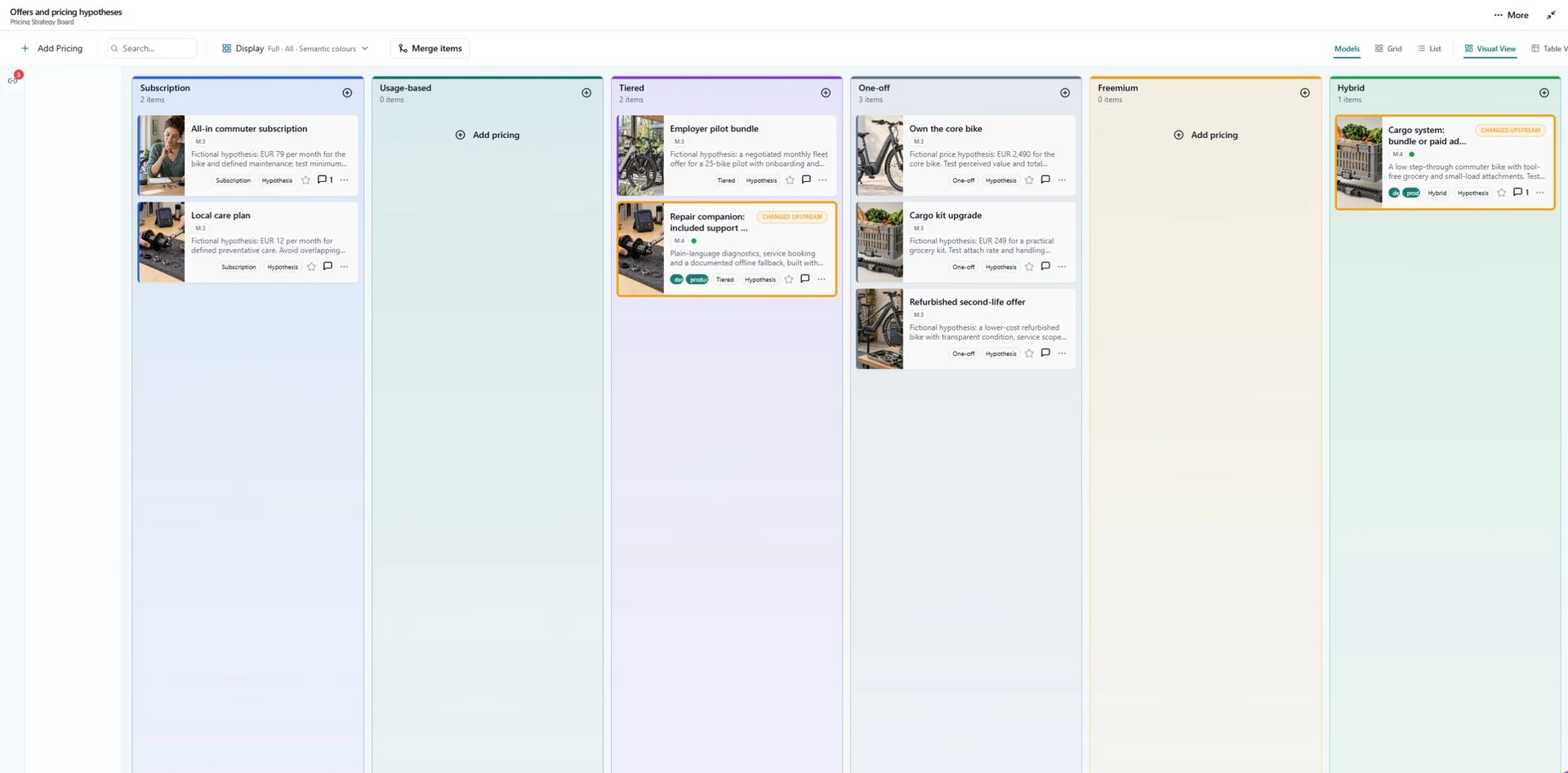Open the Own the core bike title

click(946, 129)
